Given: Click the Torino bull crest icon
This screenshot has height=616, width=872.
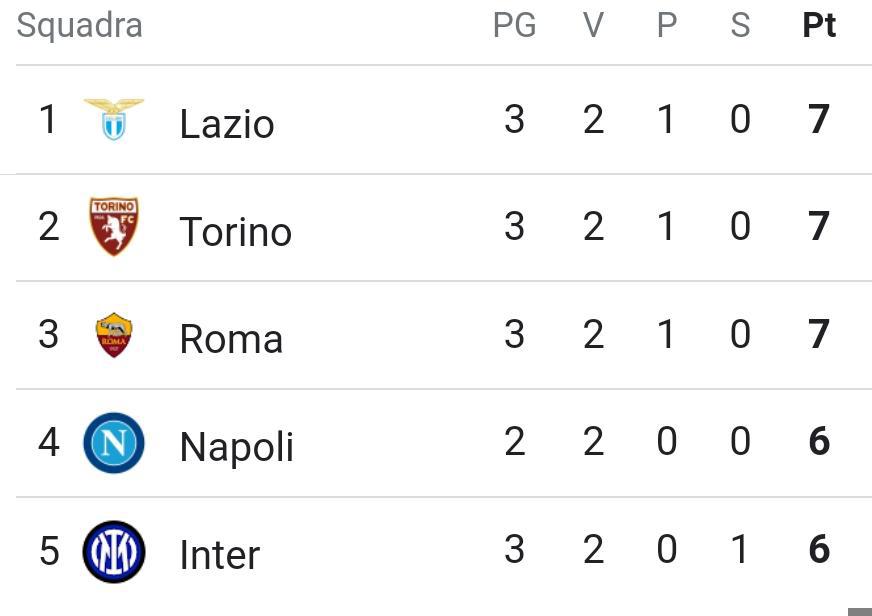Looking at the screenshot, I should coord(114,226).
